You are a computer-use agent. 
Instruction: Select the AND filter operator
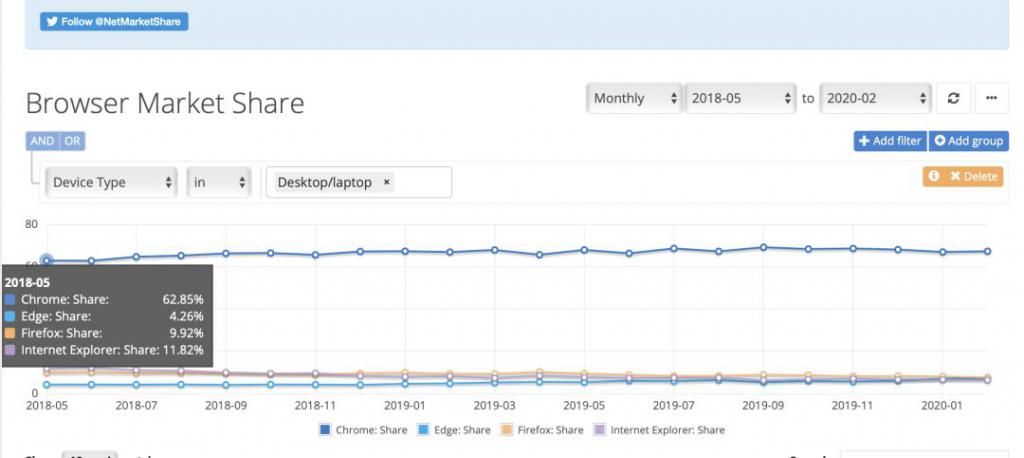(42, 141)
